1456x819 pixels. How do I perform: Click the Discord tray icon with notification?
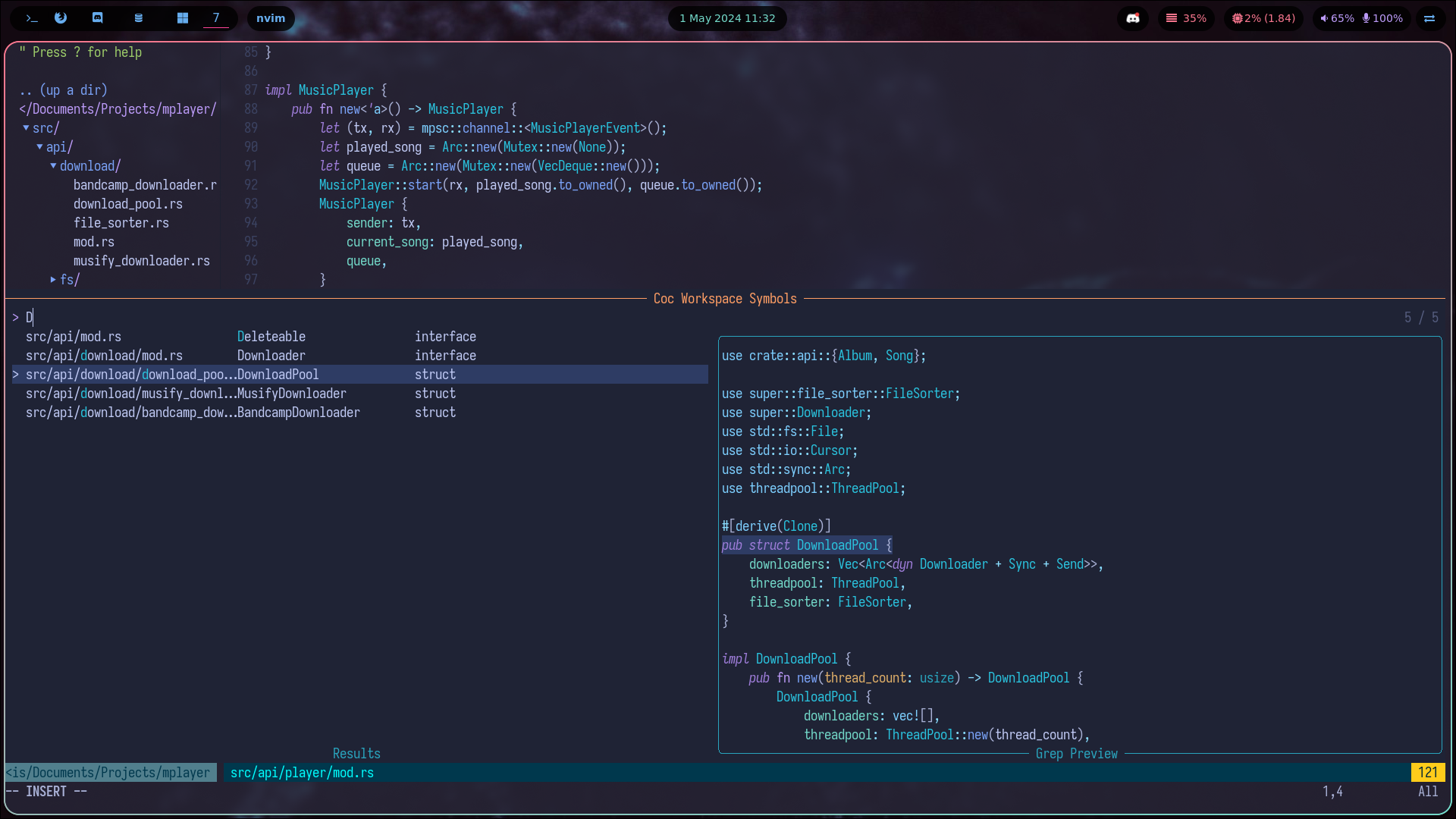click(x=1133, y=18)
